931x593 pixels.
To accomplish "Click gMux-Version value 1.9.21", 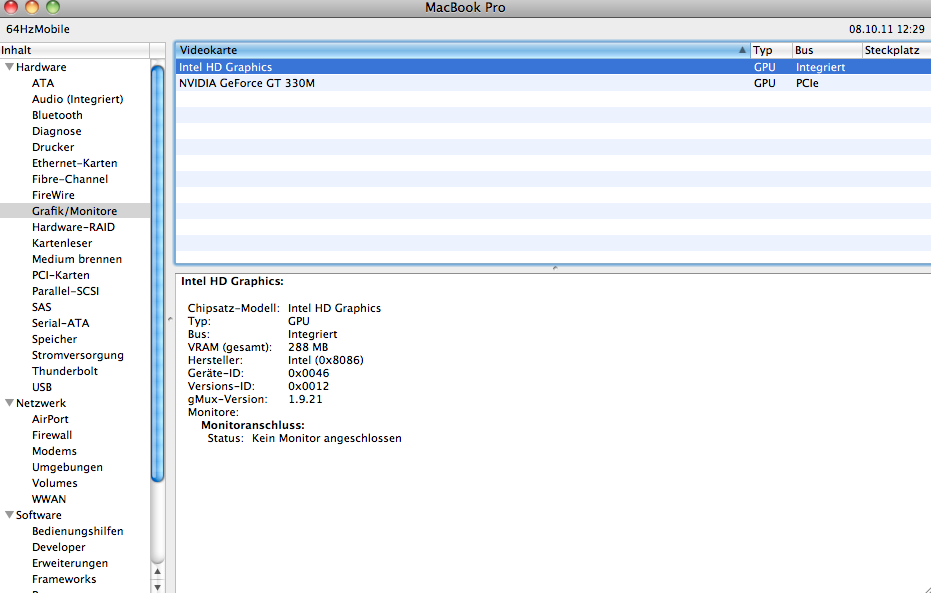I will click(305, 399).
